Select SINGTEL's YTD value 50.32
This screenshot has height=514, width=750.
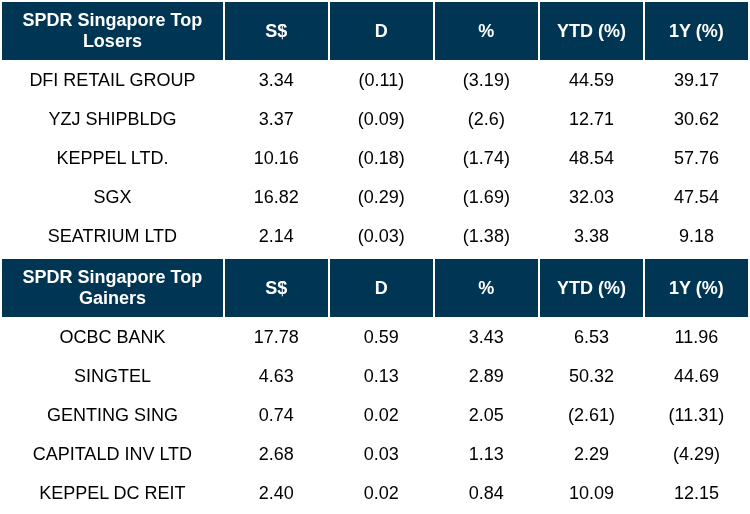(x=591, y=376)
